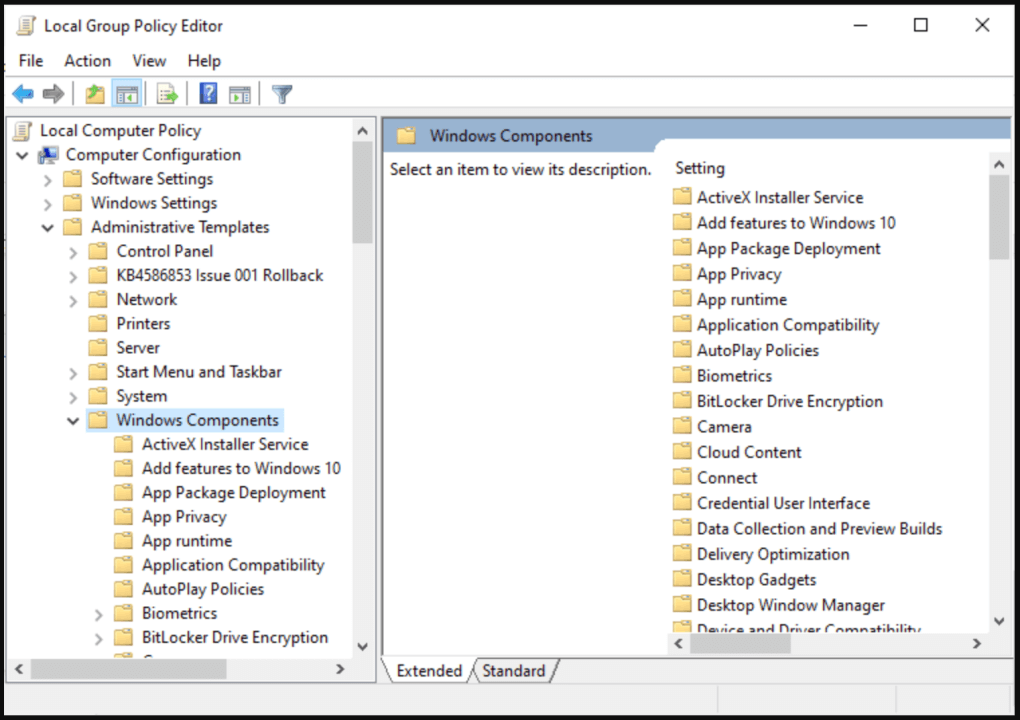Screen dimensions: 1020x720
Task: Click the Filter icon in the toolbar
Action: (282, 93)
